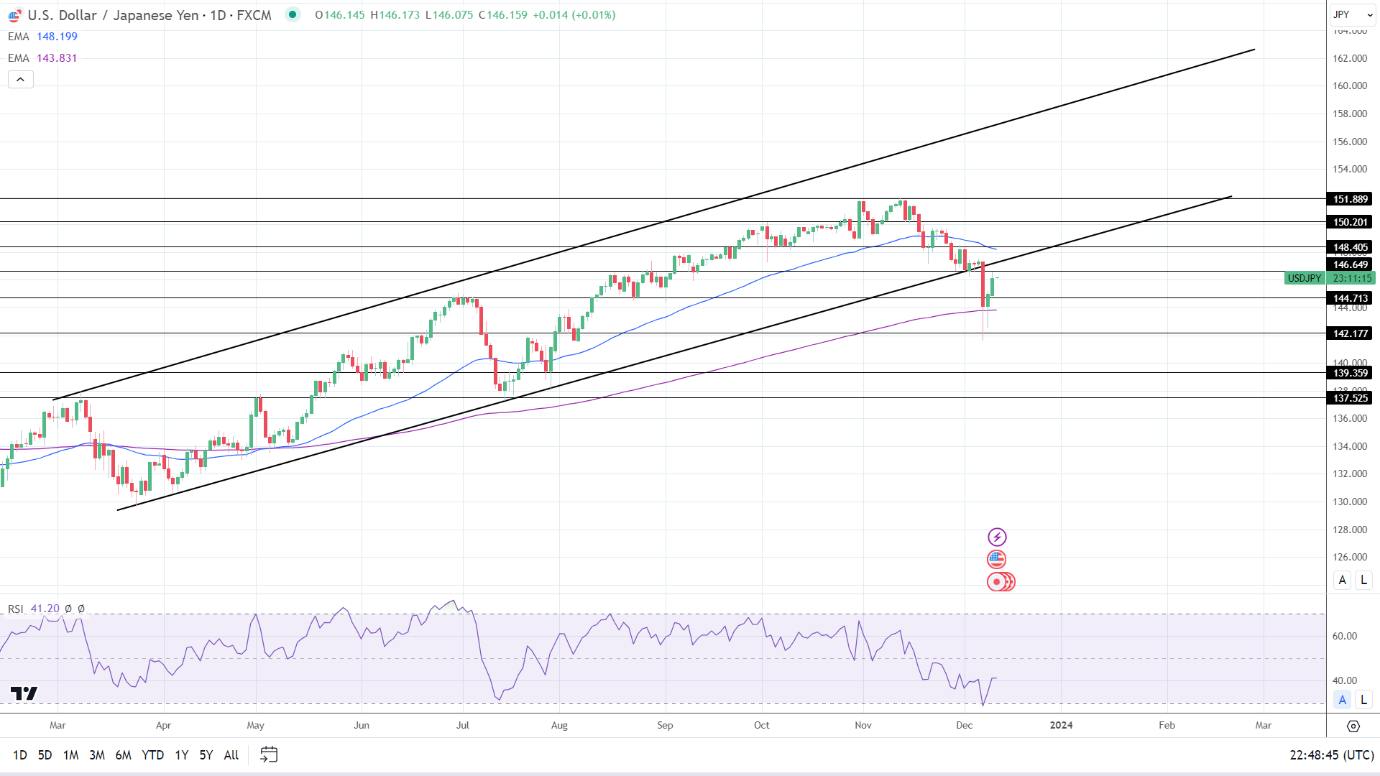Viewport: 1380px width, 776px height.
Task: Toggle auto scale A on RSI pane
Action: pos(1343,699)
